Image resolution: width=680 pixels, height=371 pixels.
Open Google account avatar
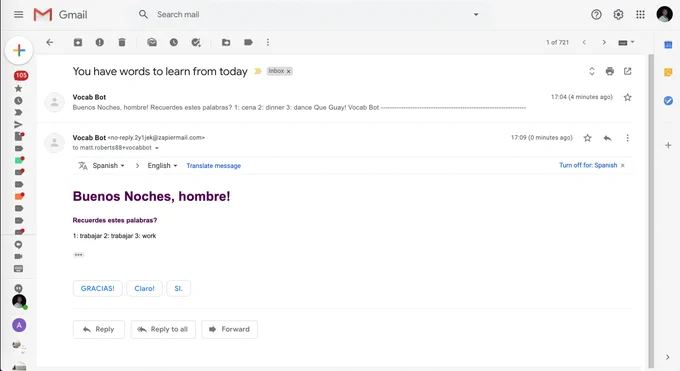pyautogui.click(x=664, y=14)
